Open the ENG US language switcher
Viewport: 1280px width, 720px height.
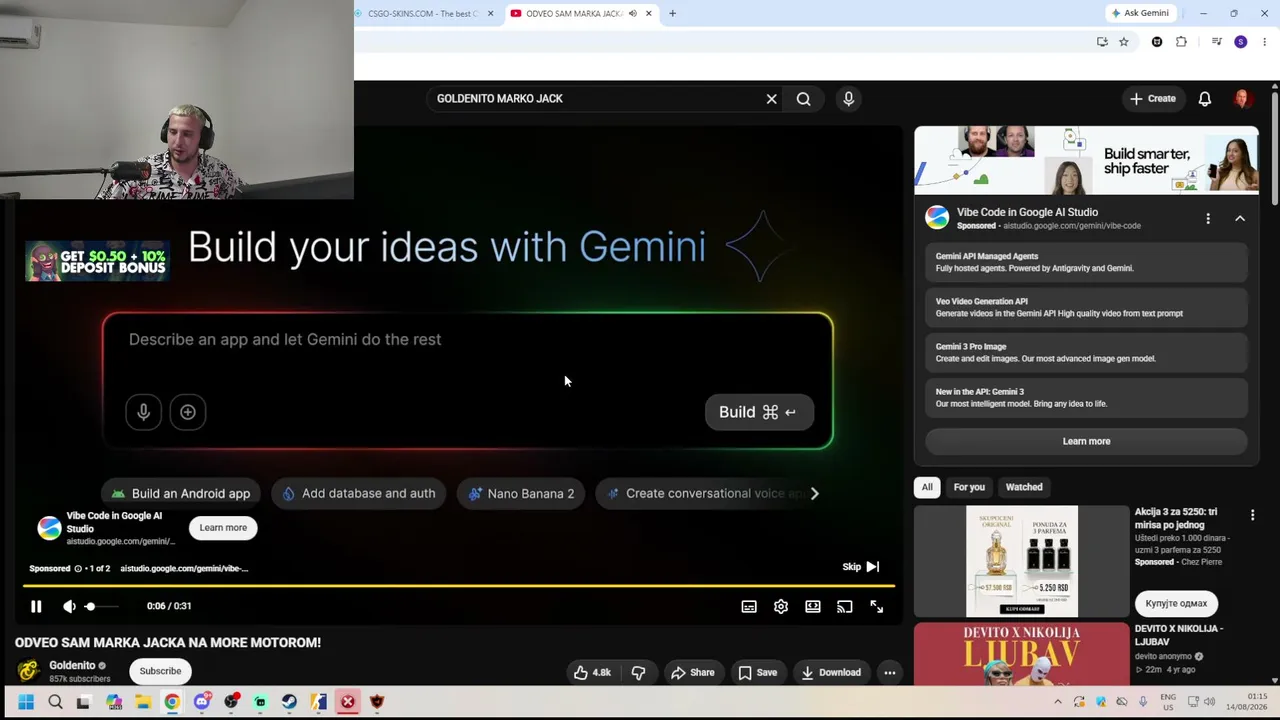pyautogui.click(x=1168, y=702)
